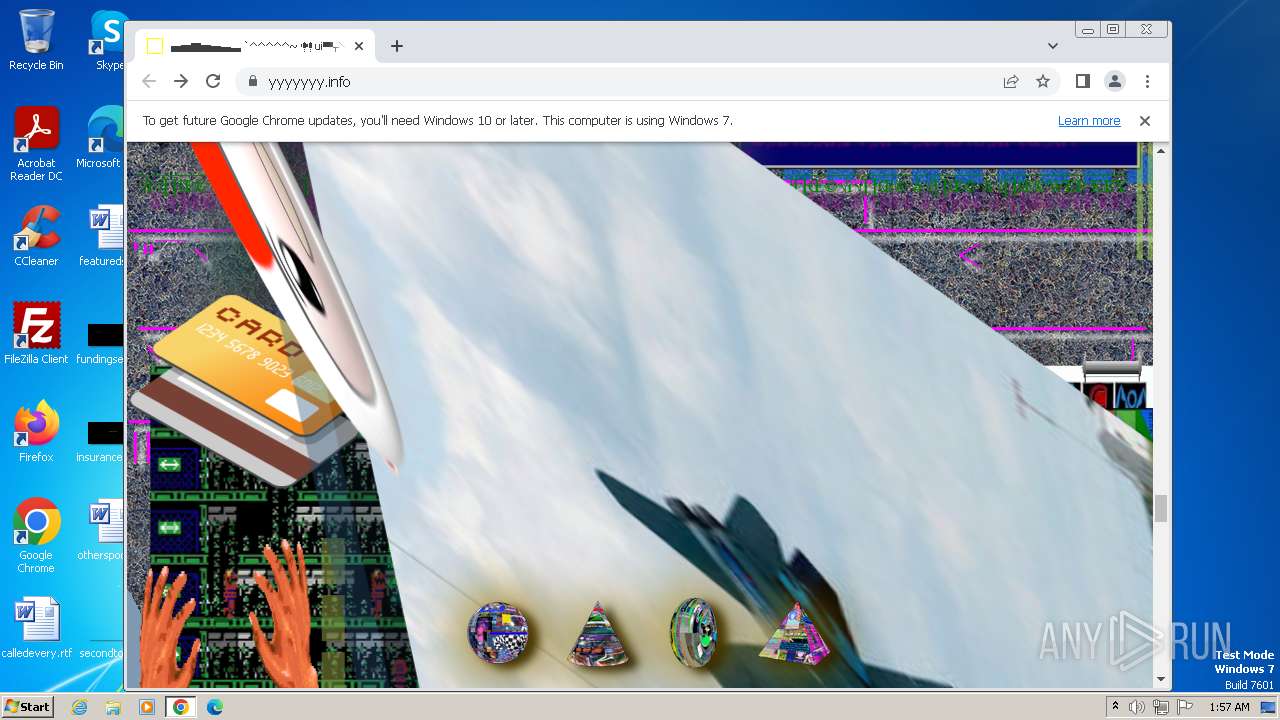
Task: Open Acrobat Reader DC desktop shortcut
Action: click(36, 145)
